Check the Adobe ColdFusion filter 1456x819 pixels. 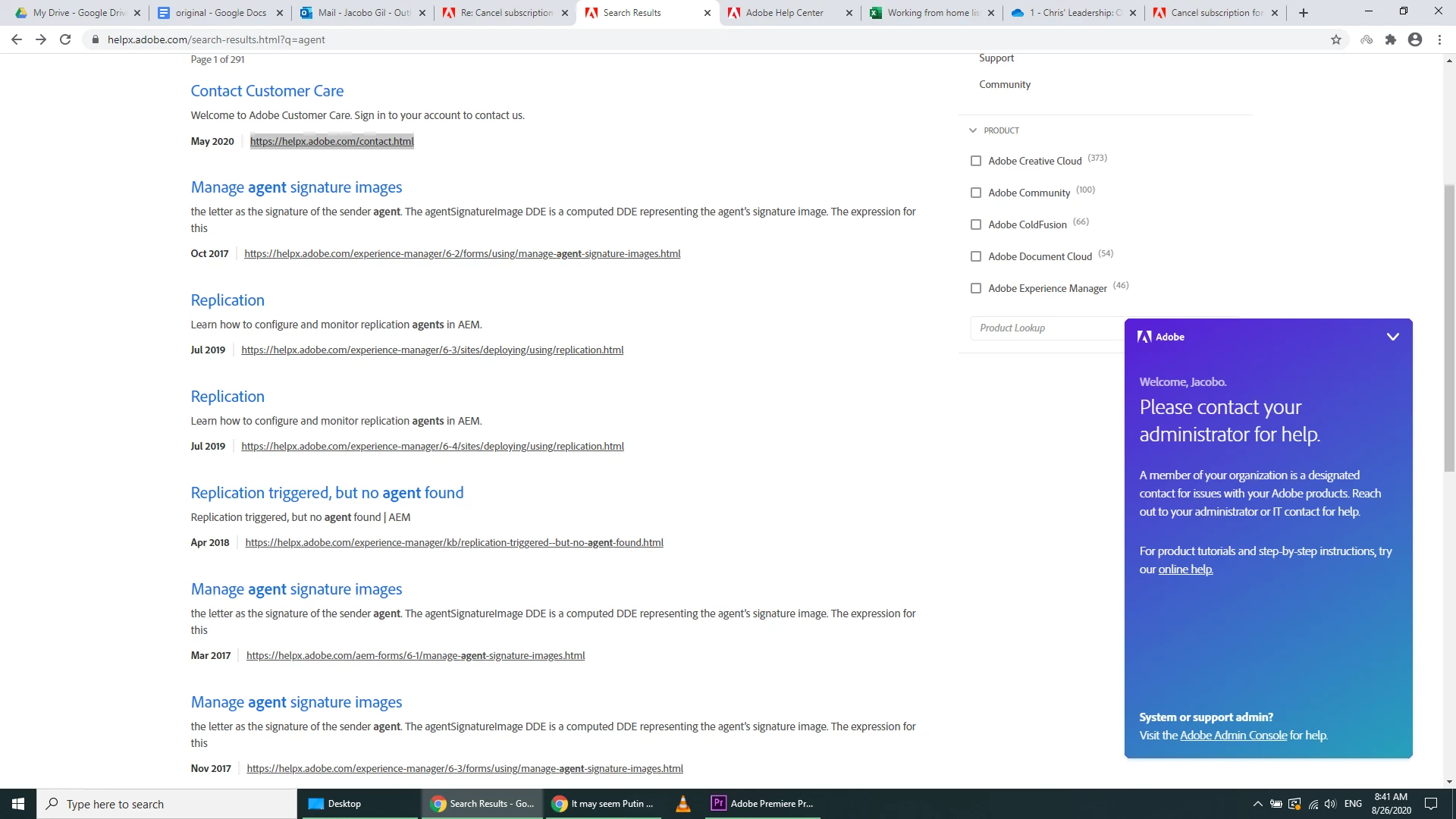[976, 224]
